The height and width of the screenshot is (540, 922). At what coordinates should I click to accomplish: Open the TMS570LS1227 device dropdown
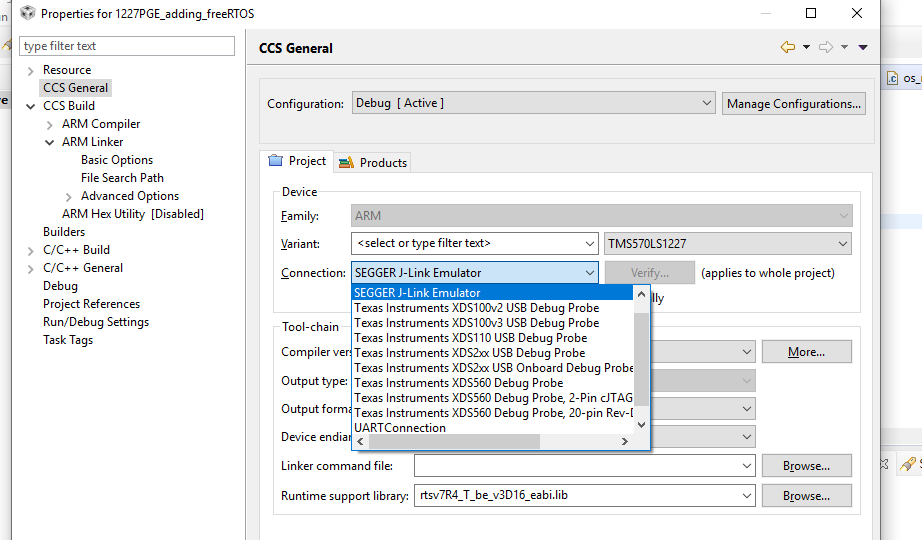click(x=728, y=244)
